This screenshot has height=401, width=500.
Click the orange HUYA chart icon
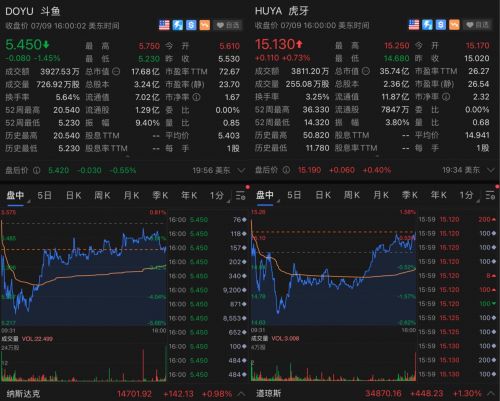click(454, 25)
